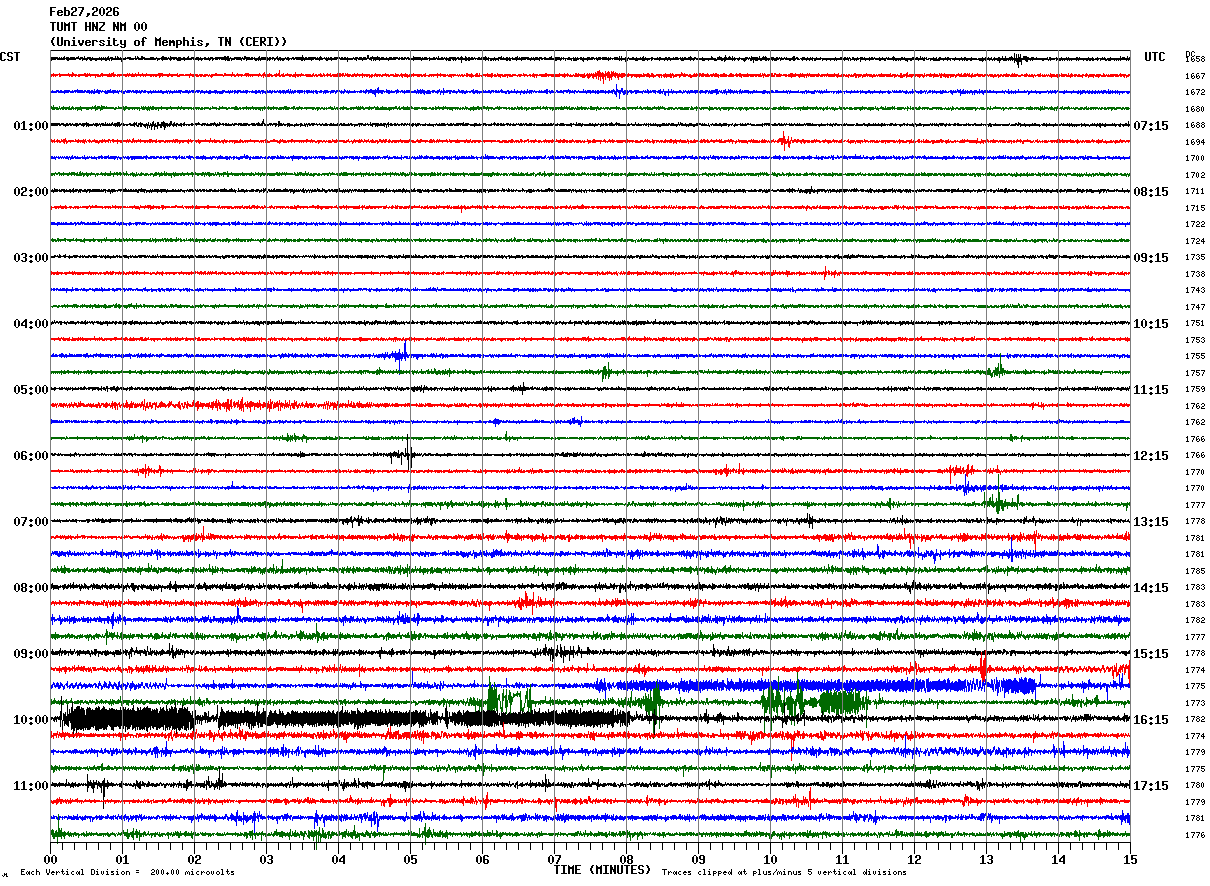Viewport: 1210px width, 886px height.
Task: Select DC offset value 1785
Action: (x=1195, y=571)
